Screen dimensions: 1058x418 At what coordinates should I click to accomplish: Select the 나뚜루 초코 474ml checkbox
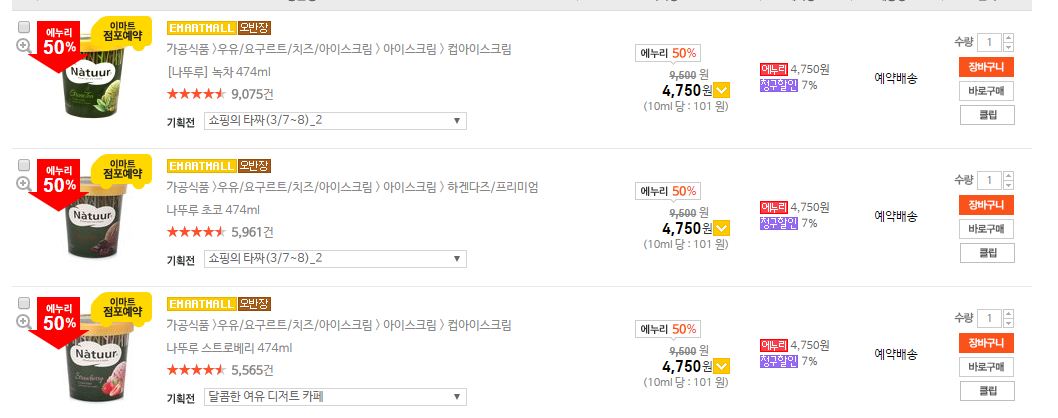tap(24, 165)
